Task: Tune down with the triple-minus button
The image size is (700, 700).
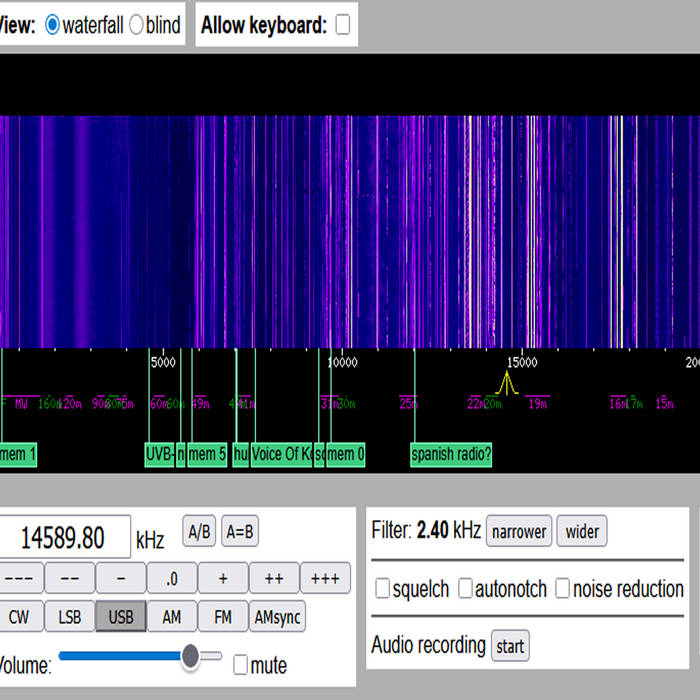Action: pos(20,578)
